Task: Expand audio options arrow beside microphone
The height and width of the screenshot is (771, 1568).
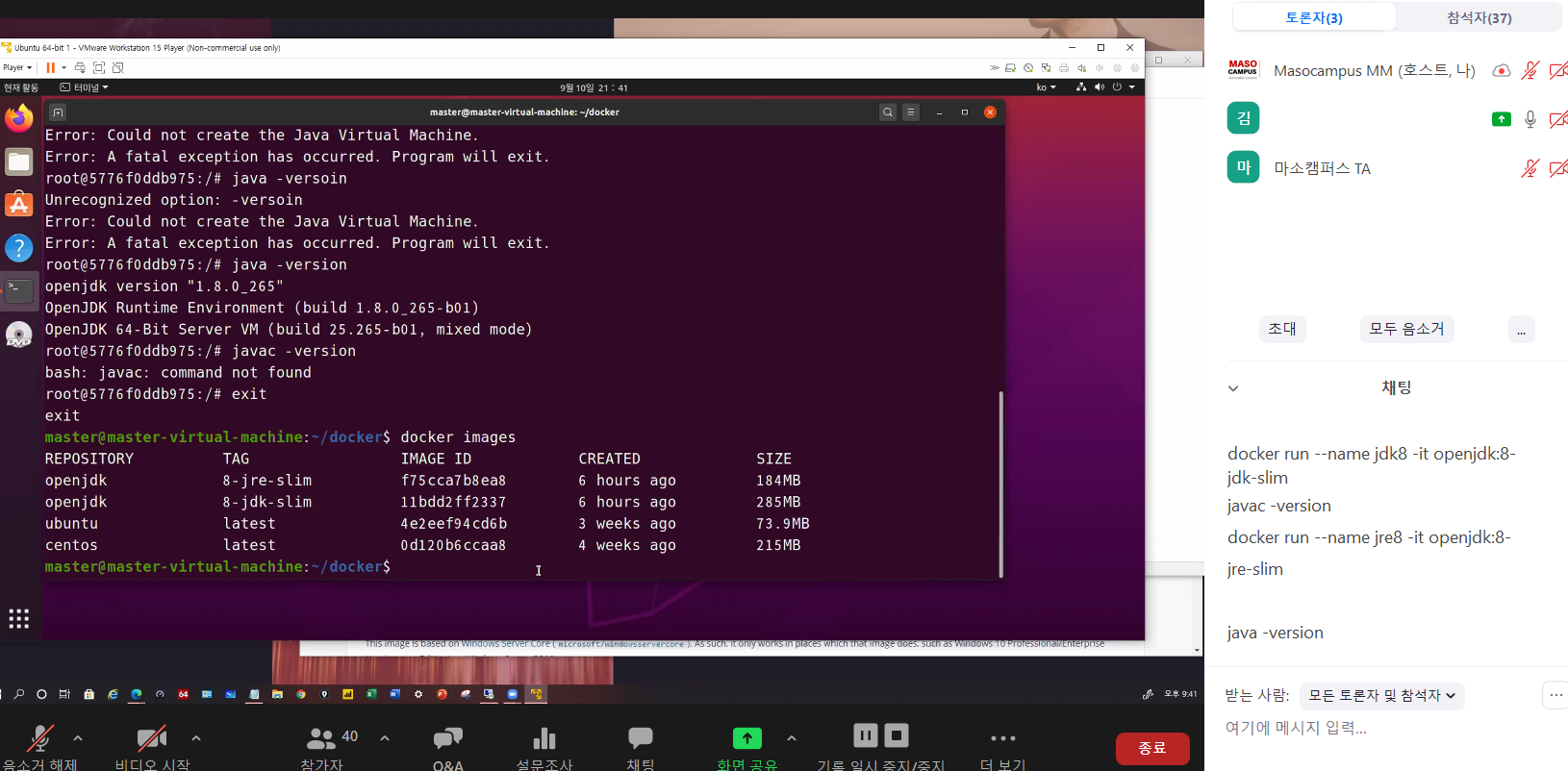Action: (x=78, y=738)
